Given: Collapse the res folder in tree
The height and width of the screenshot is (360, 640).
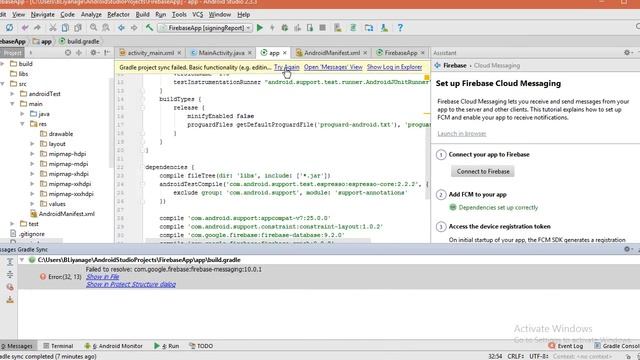Looking at the screenshot, I should pos(22,124).
